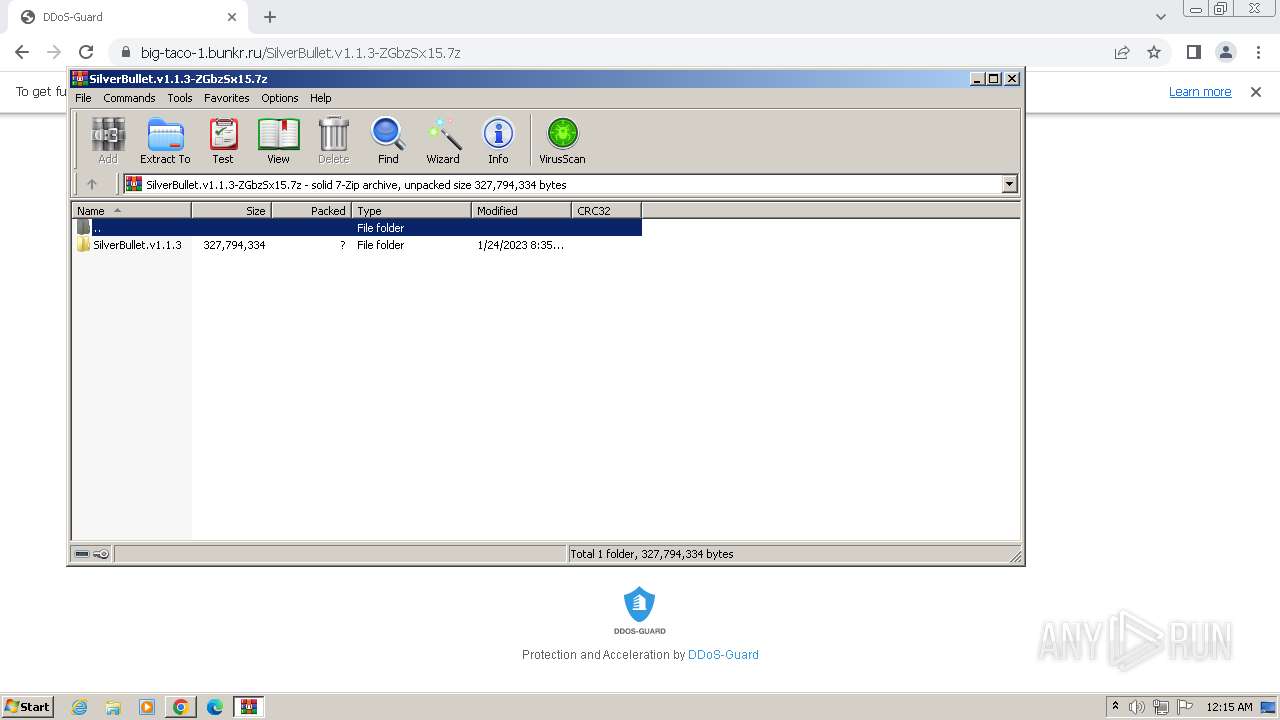Sort by the Name column header
The width and height of the screenshot is (1280, 720).
click(132, 210)
